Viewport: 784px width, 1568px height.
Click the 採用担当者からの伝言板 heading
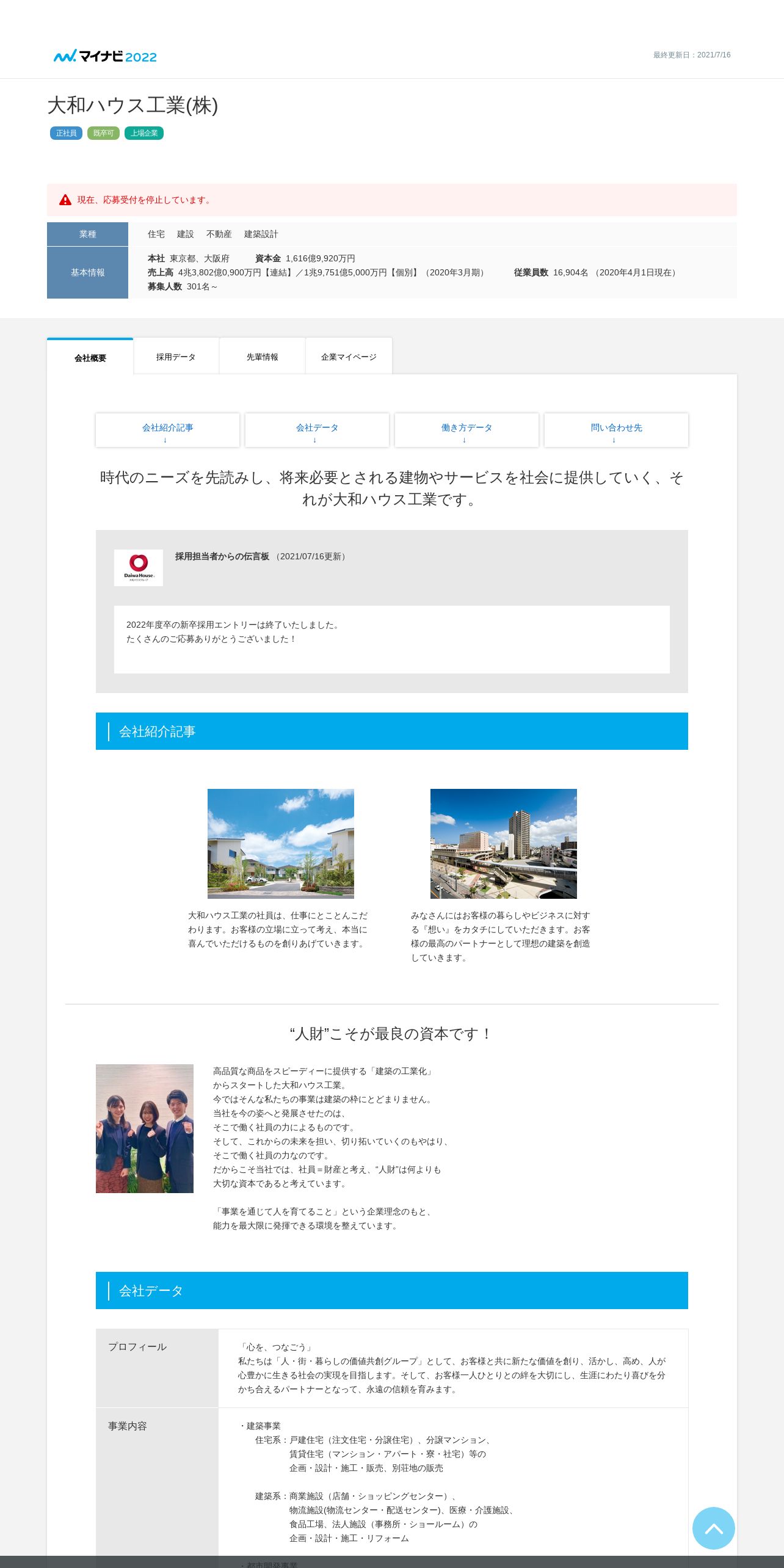click(x=222, y=556)
